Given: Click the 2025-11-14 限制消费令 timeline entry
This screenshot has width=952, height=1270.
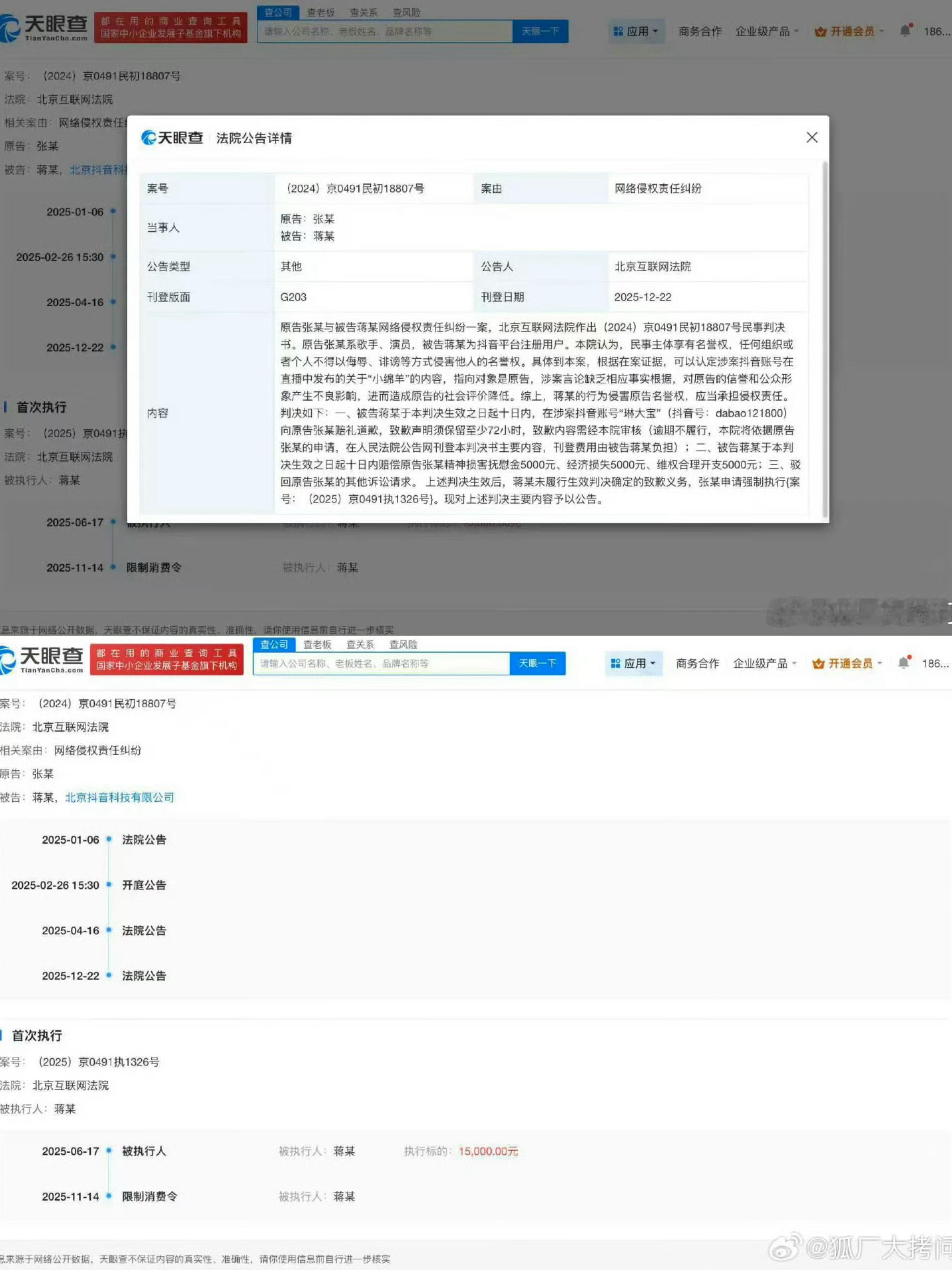Looking at the screenshot, I should click(150, 1196).
